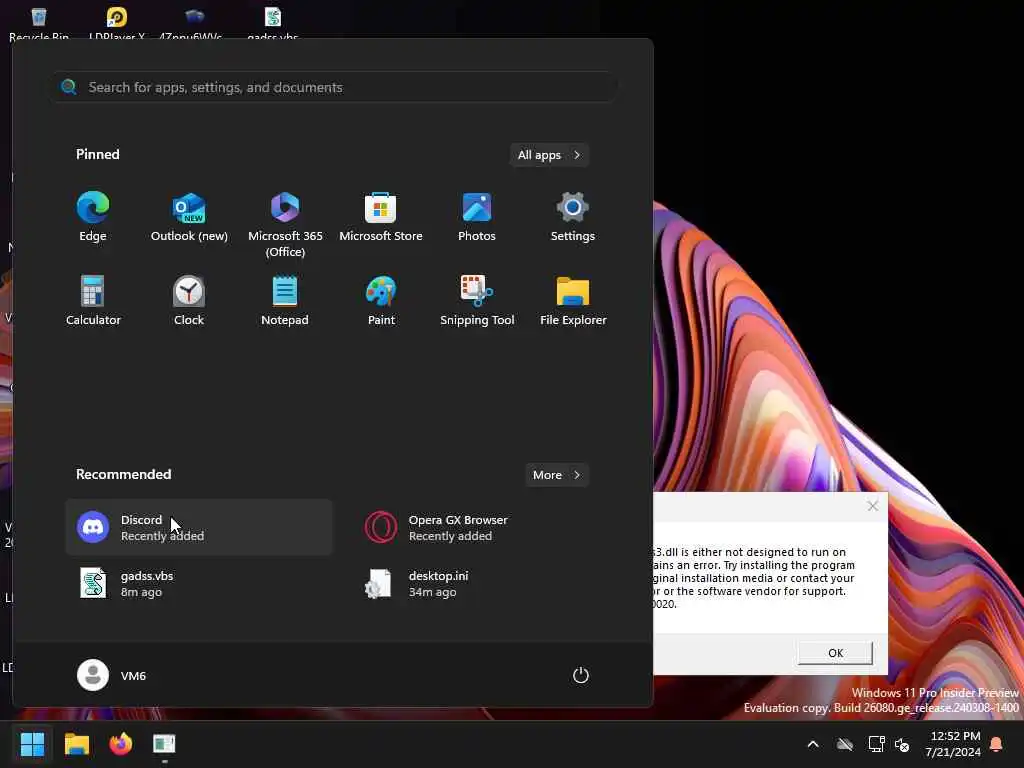The height and width of the screenshot is (768, 1024).
Task: Open the network display tray icon
Action: point(876,744)
